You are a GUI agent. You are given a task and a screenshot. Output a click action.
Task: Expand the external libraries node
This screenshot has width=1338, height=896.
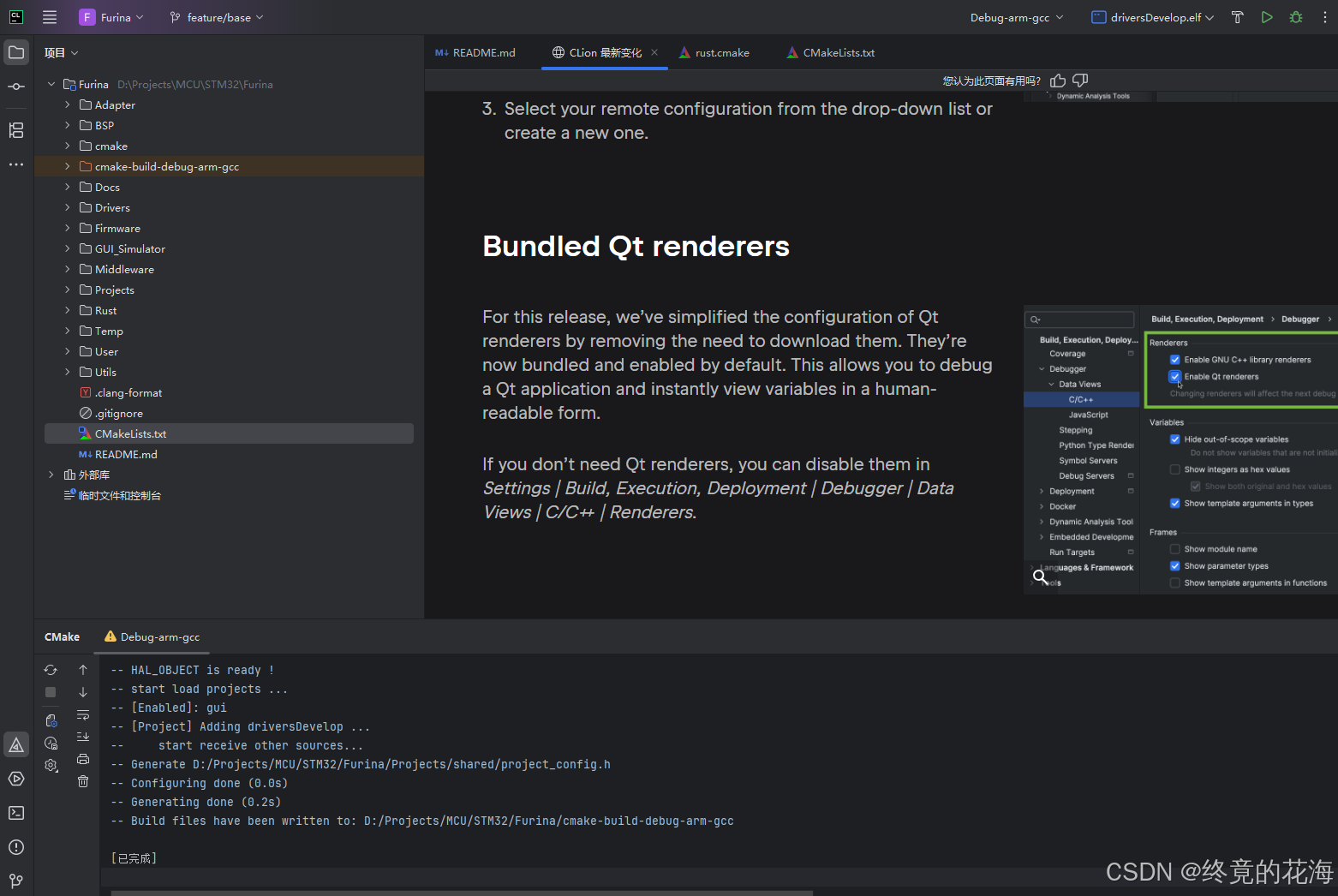(x=51, y=475)
